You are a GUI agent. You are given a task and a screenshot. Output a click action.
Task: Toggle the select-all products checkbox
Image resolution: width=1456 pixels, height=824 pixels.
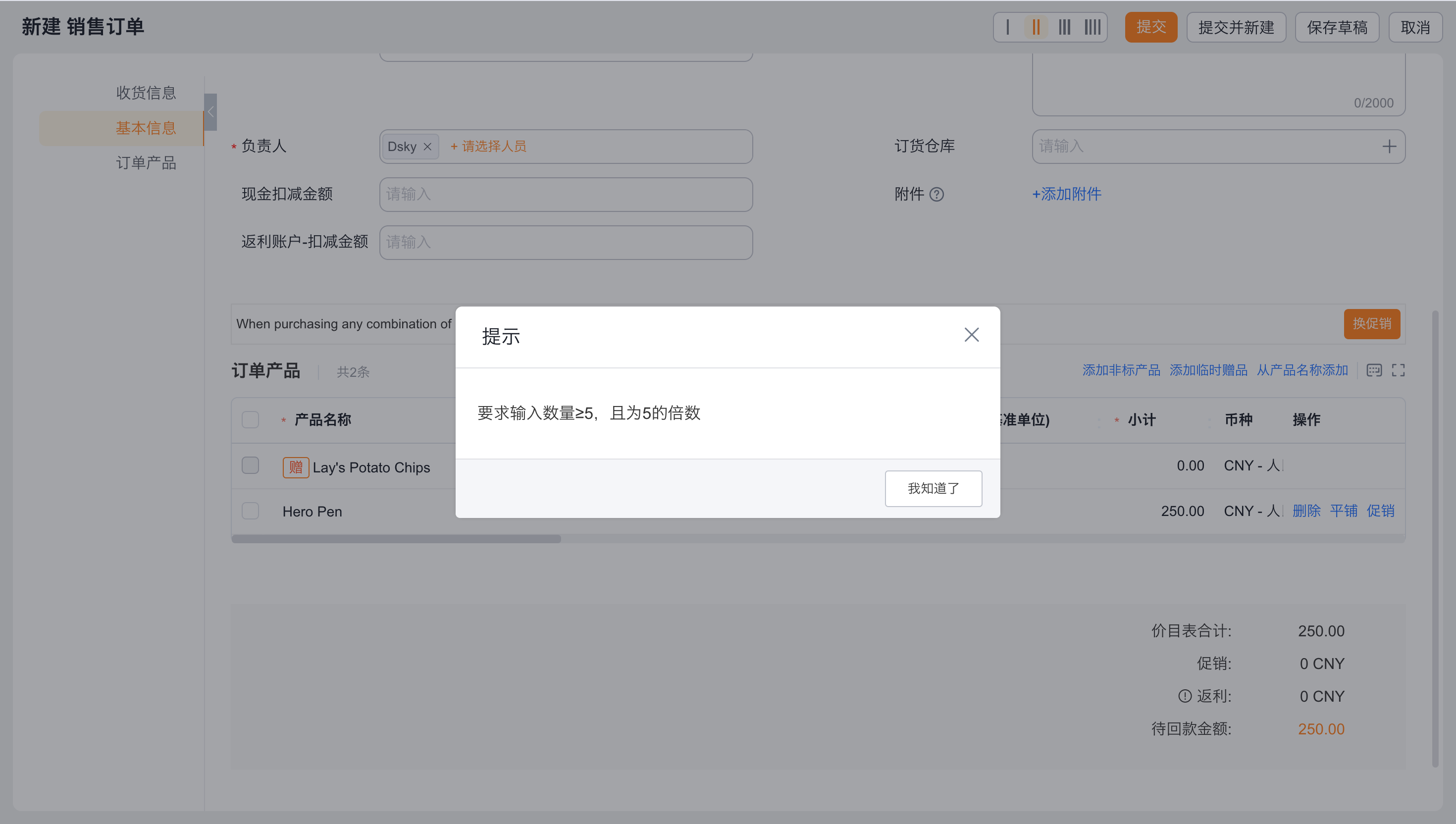click(250, 420)
